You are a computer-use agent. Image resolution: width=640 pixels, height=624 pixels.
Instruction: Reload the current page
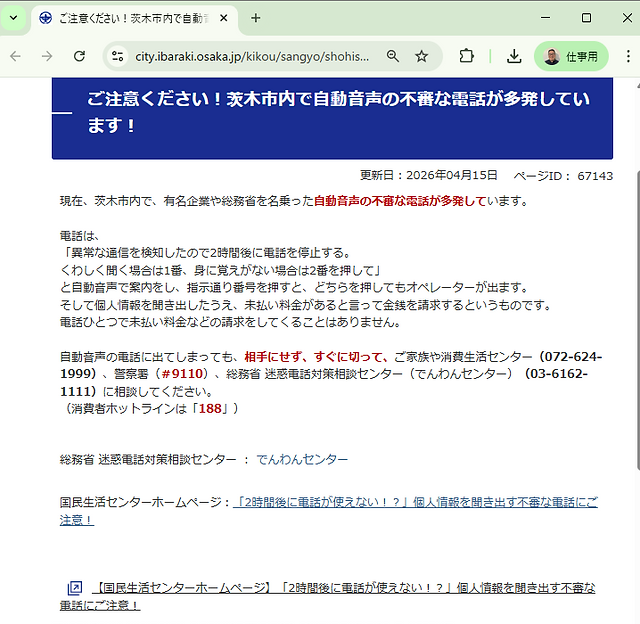[79, 56]
